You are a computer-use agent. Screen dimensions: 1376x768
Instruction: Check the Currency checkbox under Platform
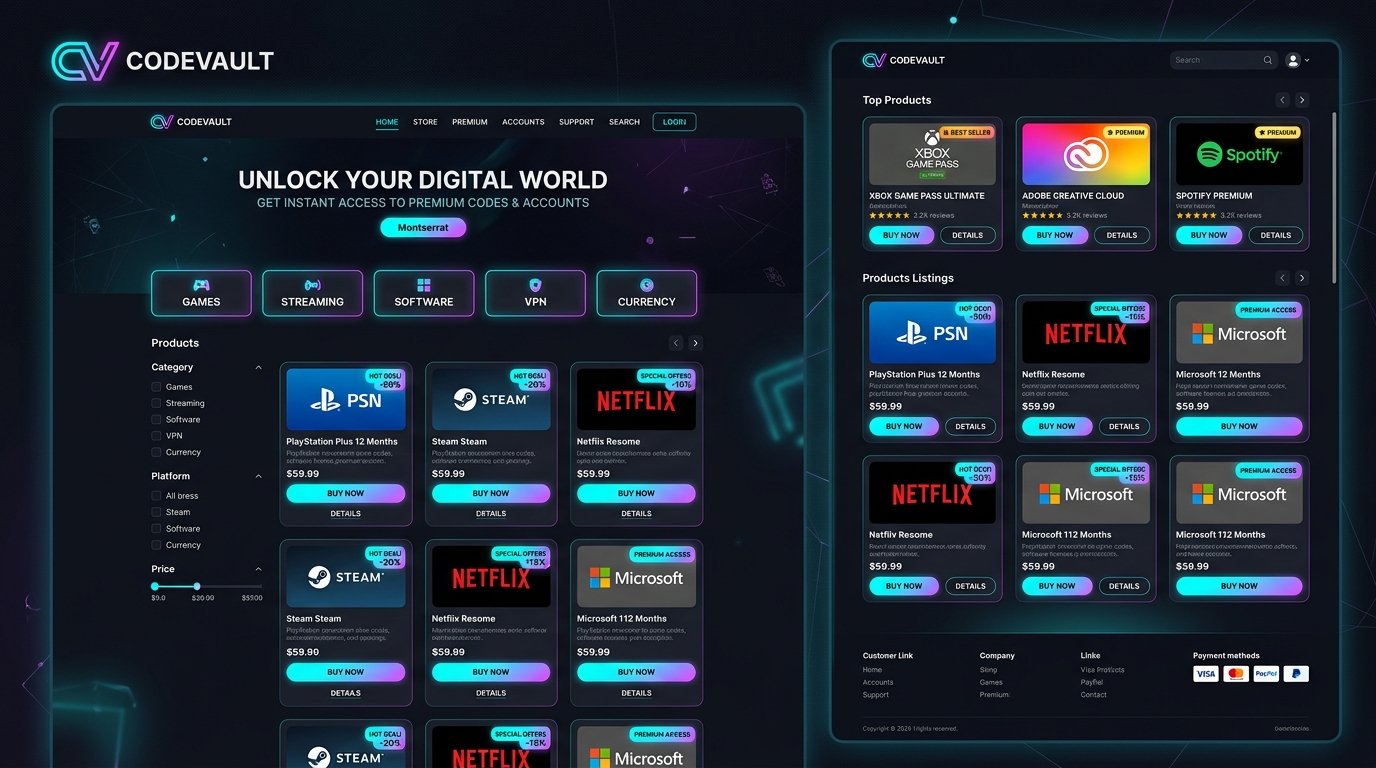coord(156,545)
